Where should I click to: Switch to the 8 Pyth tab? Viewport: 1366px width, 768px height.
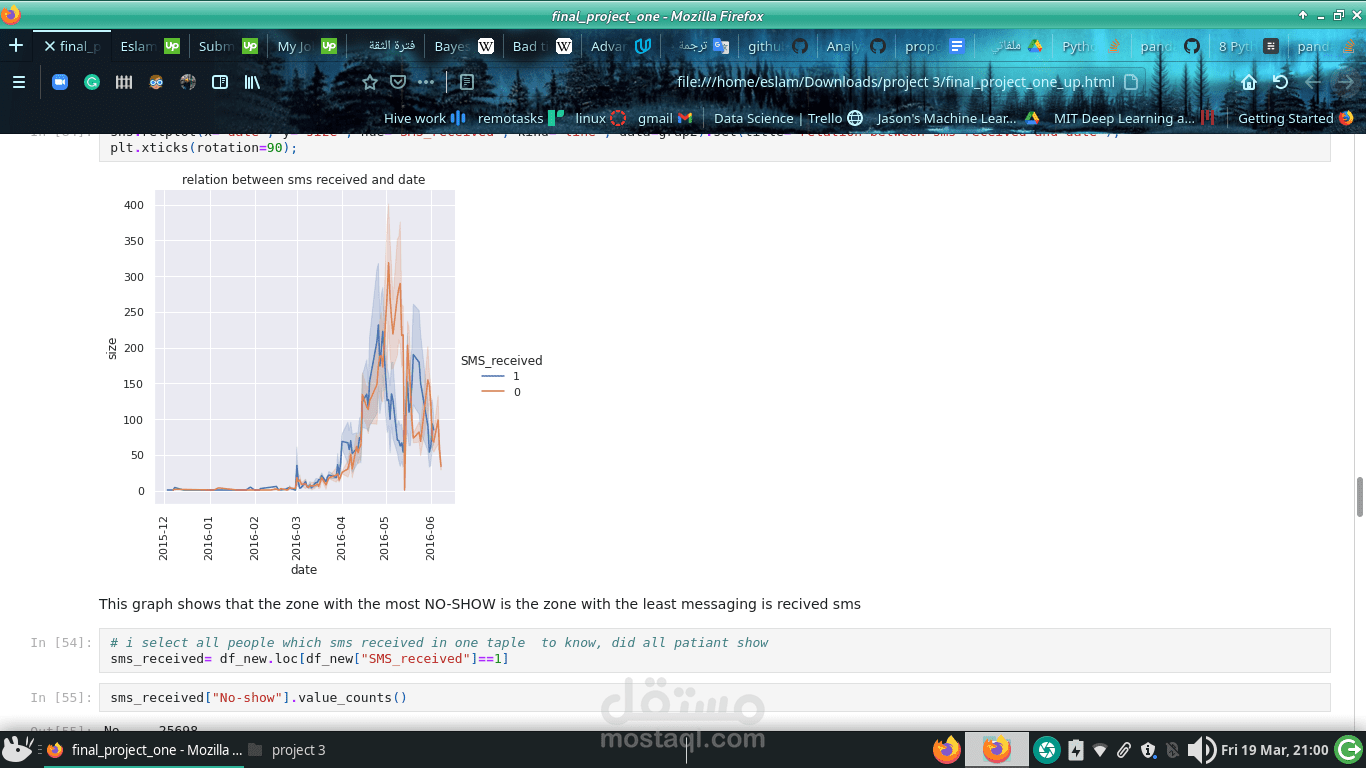click(x=1249, y=46)
